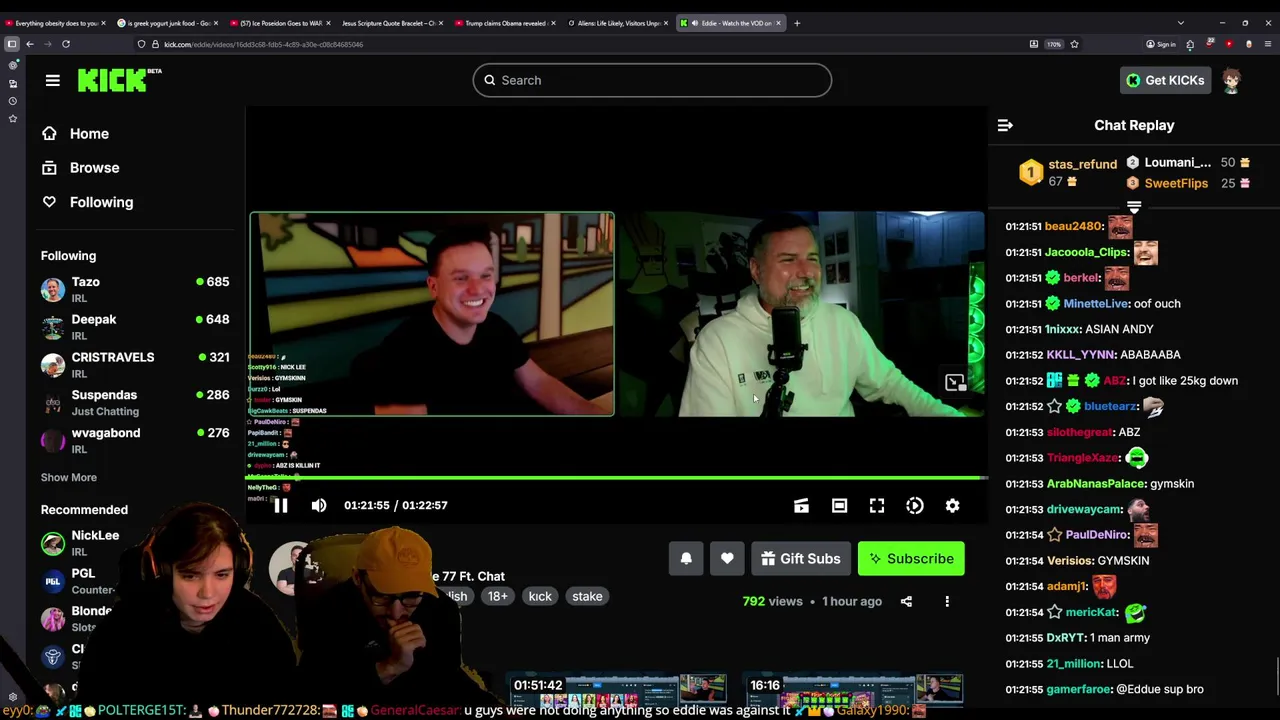Open the 16:16 video thumbnail
The width and height of the screenshot is (1280, 720).
point(855,690)
